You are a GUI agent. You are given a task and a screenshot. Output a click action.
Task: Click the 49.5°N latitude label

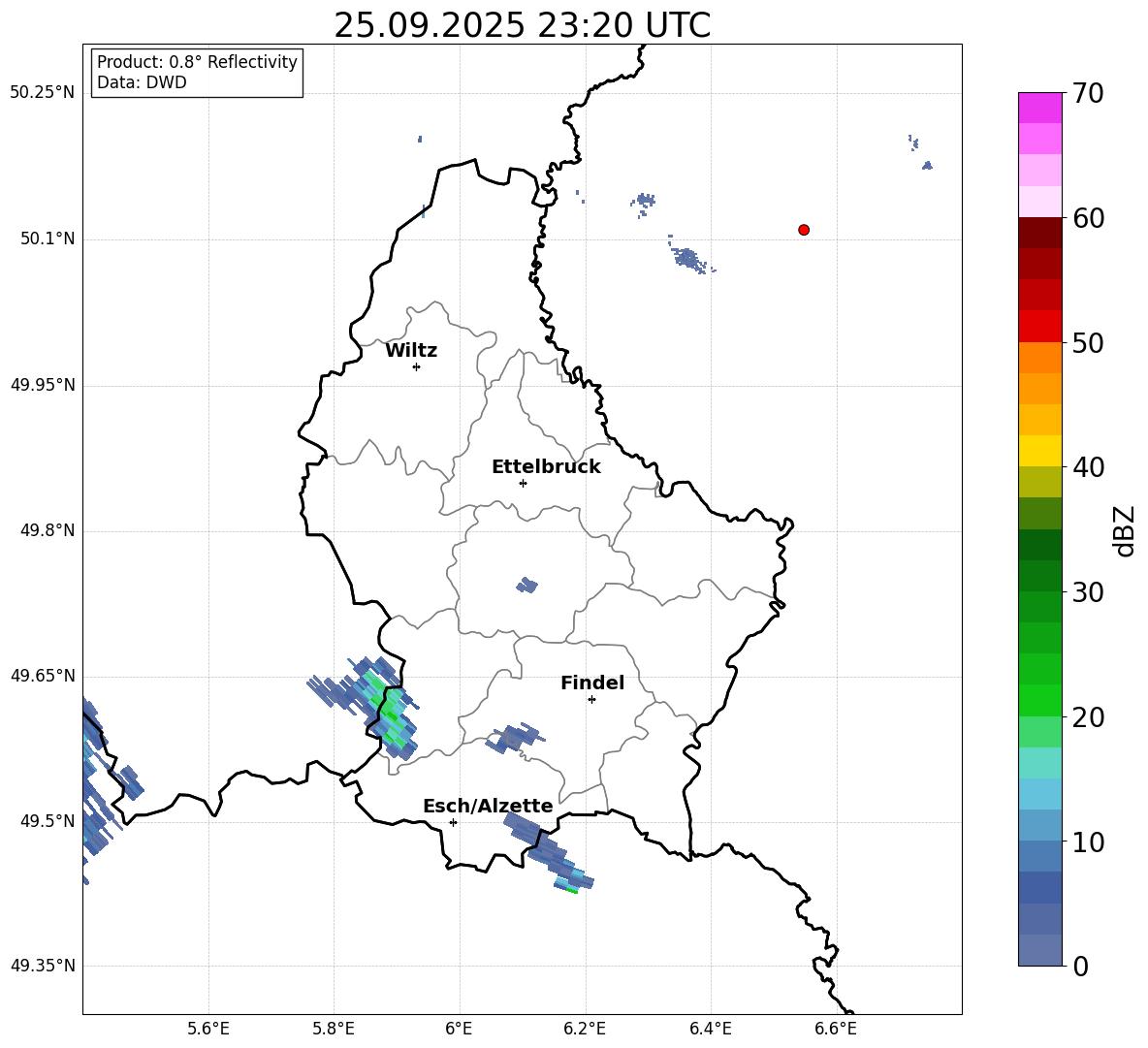pyautogui.click(x=48, y=821)
